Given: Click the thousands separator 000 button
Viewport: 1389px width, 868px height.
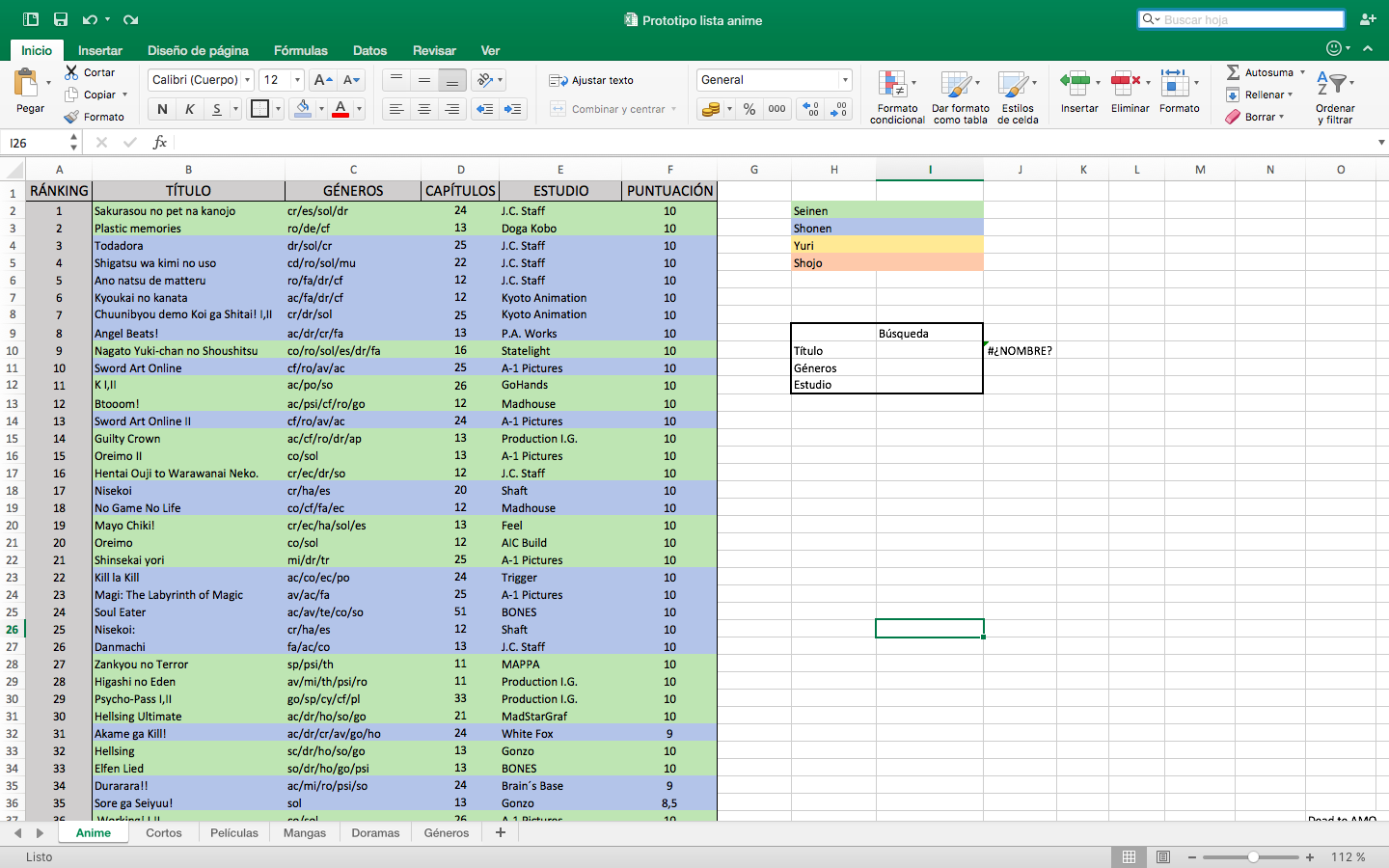Looking at the screenshot, I should 776,109.
